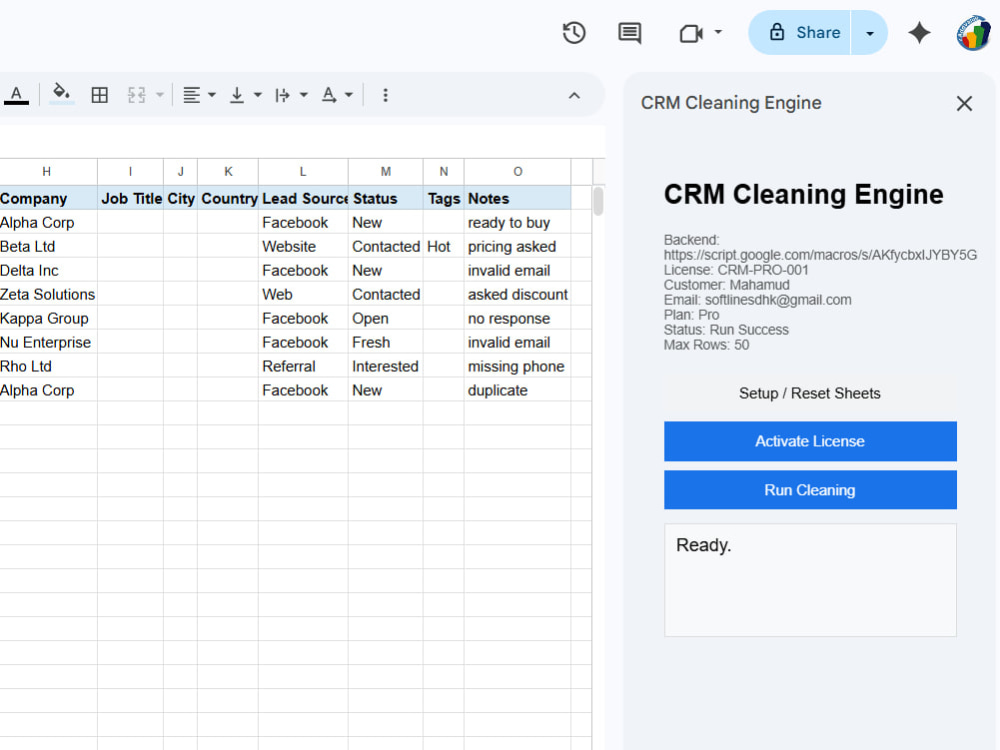Click the email softlinesdhk@gmail.com text
The image size is (1000, 750).
point(778,300)
